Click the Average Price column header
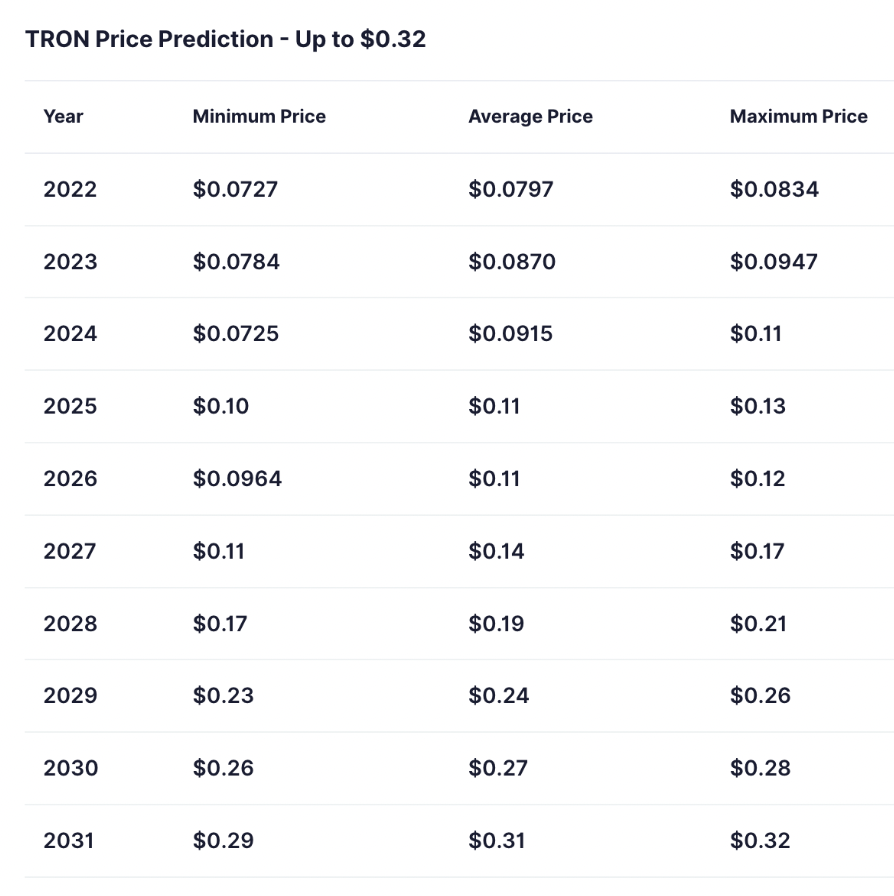The height and width of the screenshot is (896, 894). 530,116
